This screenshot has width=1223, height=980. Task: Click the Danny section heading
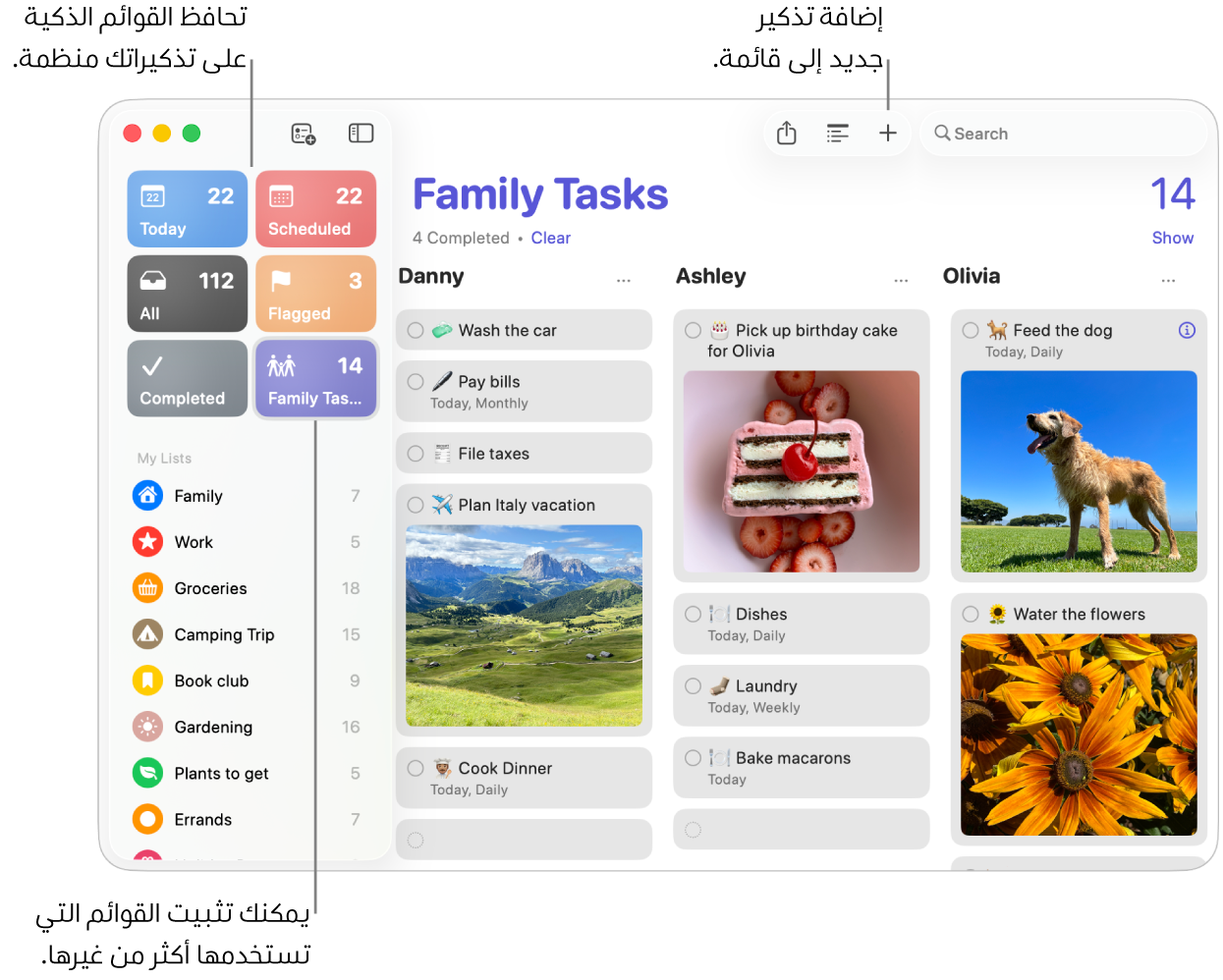pos(430,276)
